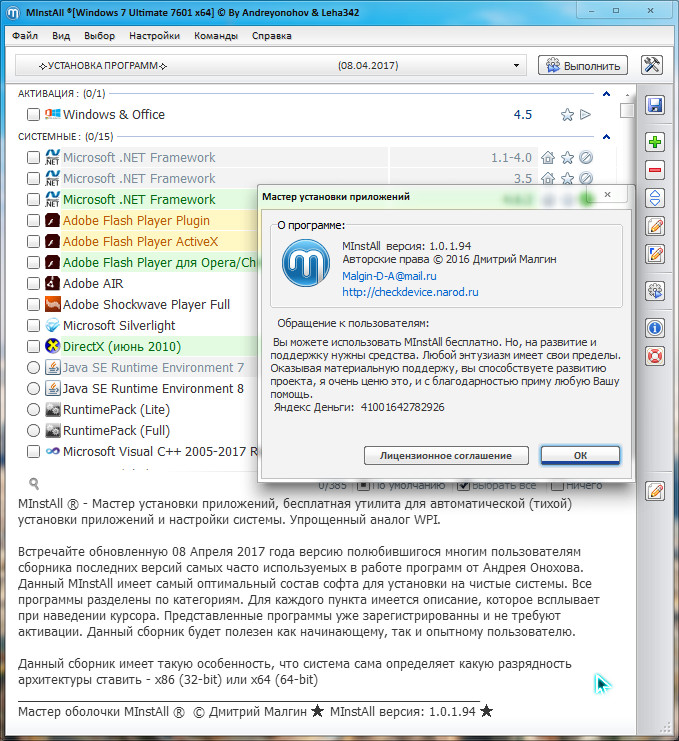Click the home icon on .NET Framework 3.5 row
Image resolution: width=679 pixels, height=741 pixels.
click(x=548, y=178)
